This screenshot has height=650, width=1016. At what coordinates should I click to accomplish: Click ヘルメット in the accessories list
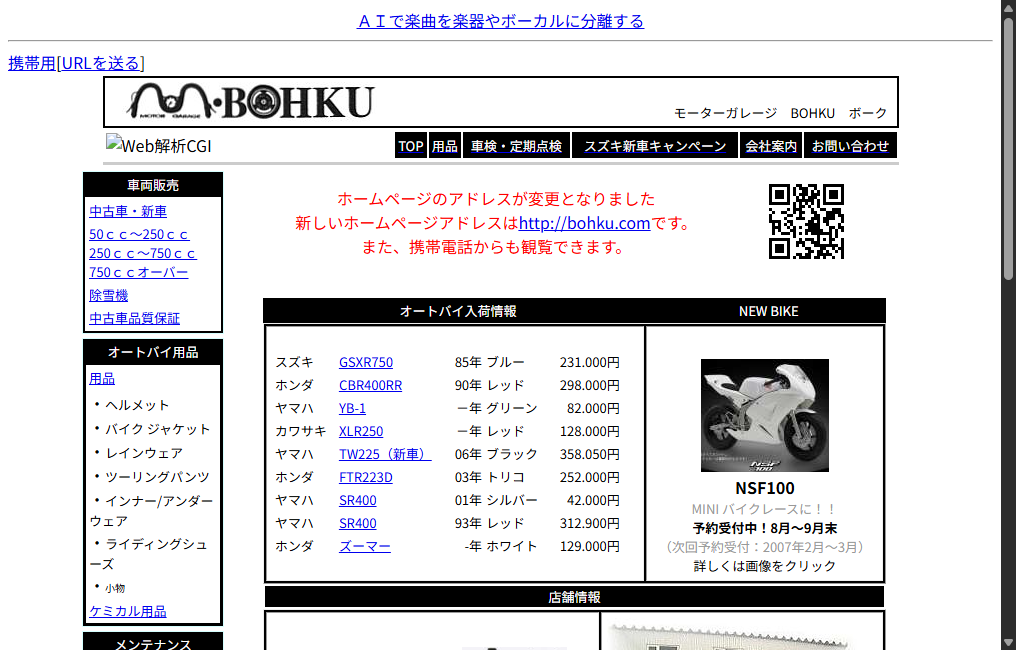pyautogui.click(x=137, y=405)
